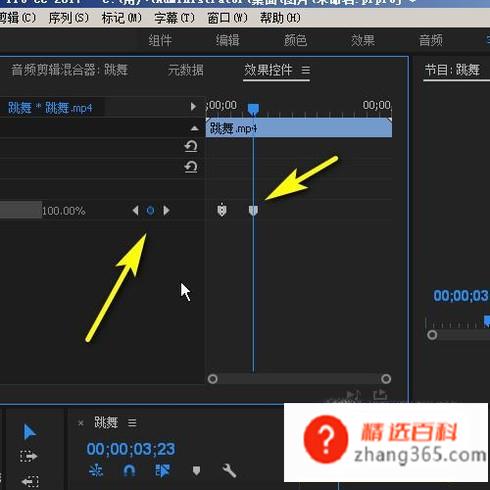
Task: Select the keyframe at the playhead
Action: click(253, 210)
